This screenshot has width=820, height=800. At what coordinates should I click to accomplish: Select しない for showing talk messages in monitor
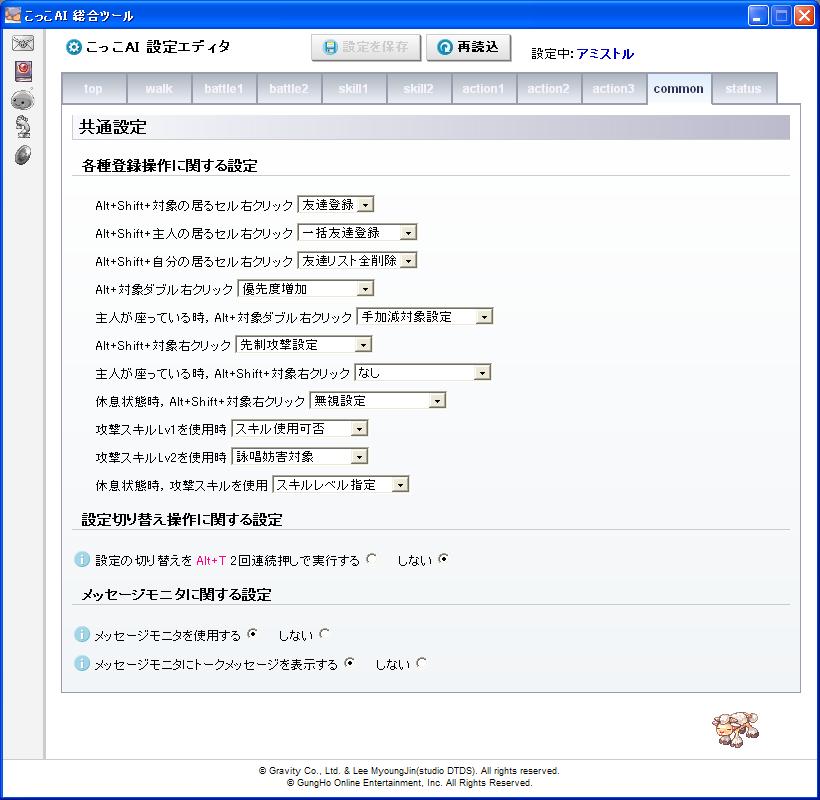click(421, 662)
